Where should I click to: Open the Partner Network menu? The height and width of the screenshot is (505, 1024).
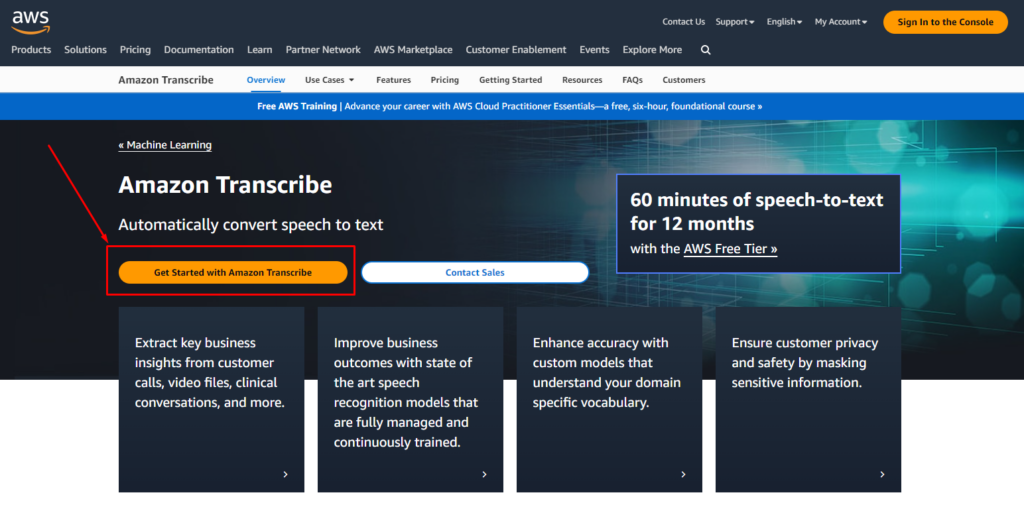pyautogui.click(x=323, y=50)
